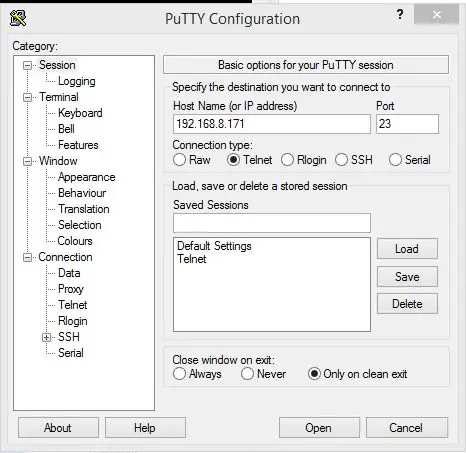Click the Save session button
The height and width of the screenshot is (453, 466).
[407, 277]
